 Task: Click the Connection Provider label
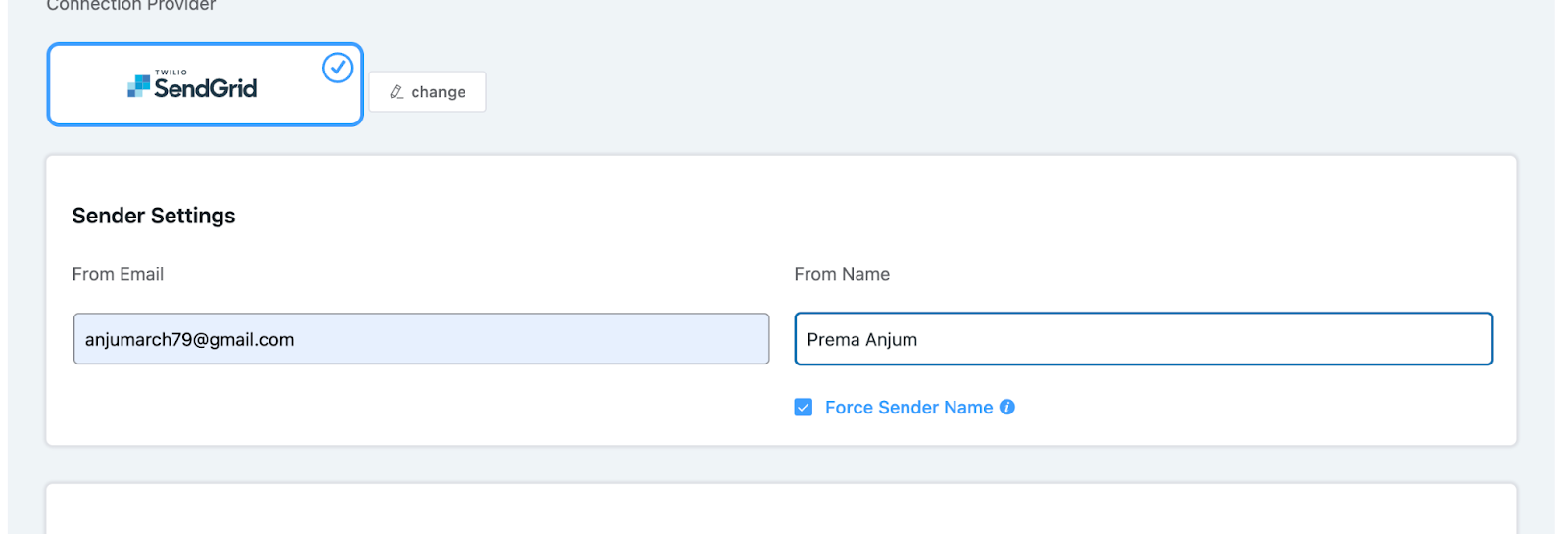pos(131,6)
